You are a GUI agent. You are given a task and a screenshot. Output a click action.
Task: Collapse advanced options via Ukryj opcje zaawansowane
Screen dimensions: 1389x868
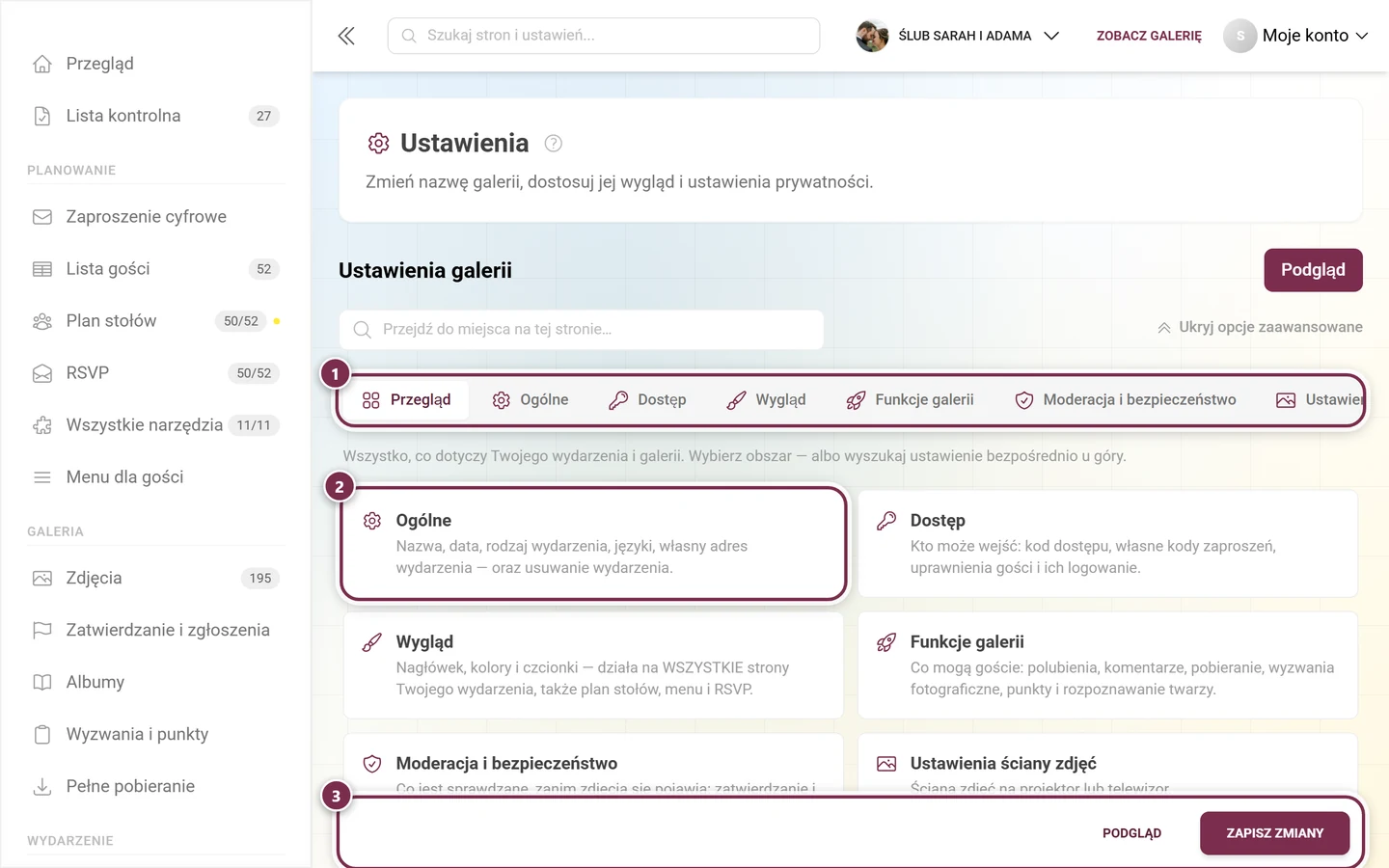[1260, 327]
